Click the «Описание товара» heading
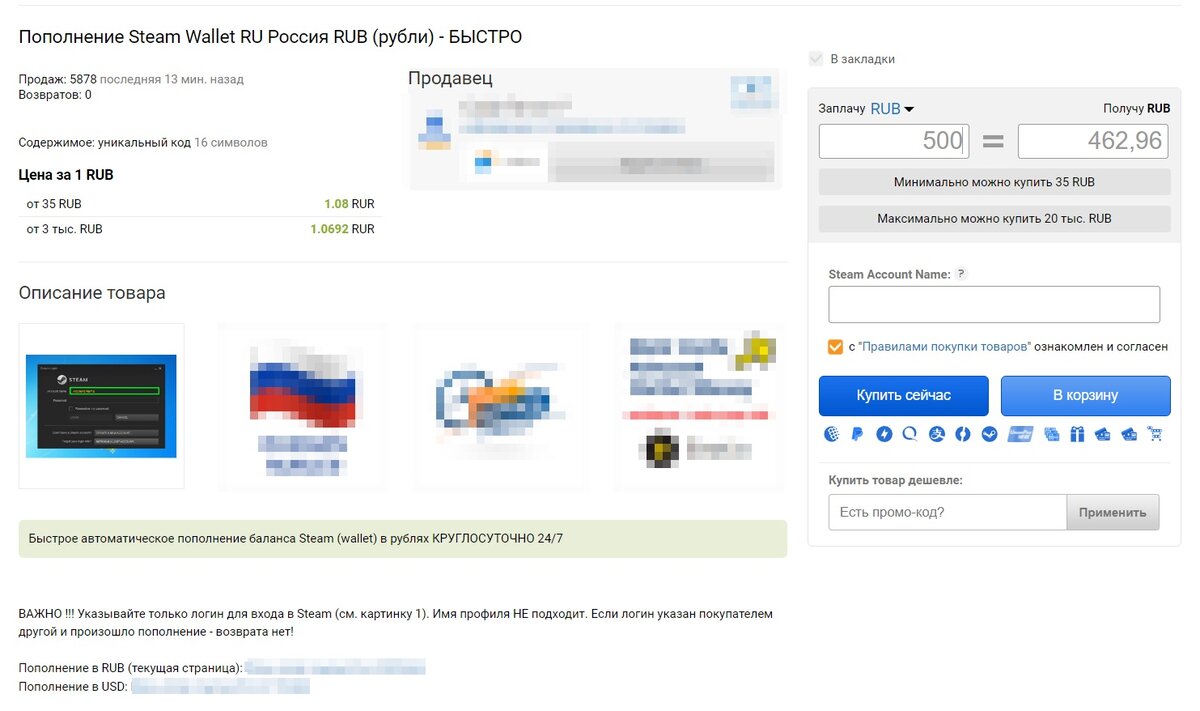 click(92, 293)
